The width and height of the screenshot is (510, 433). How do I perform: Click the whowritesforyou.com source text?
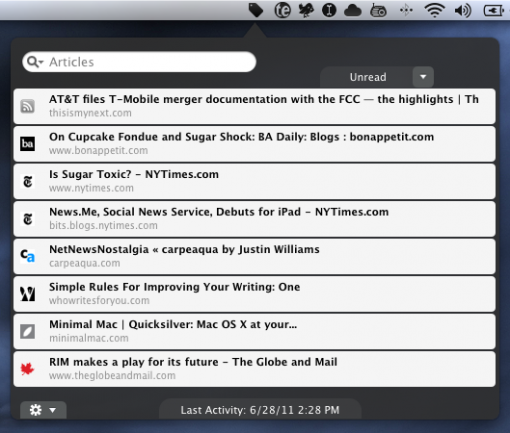[99, 301]
